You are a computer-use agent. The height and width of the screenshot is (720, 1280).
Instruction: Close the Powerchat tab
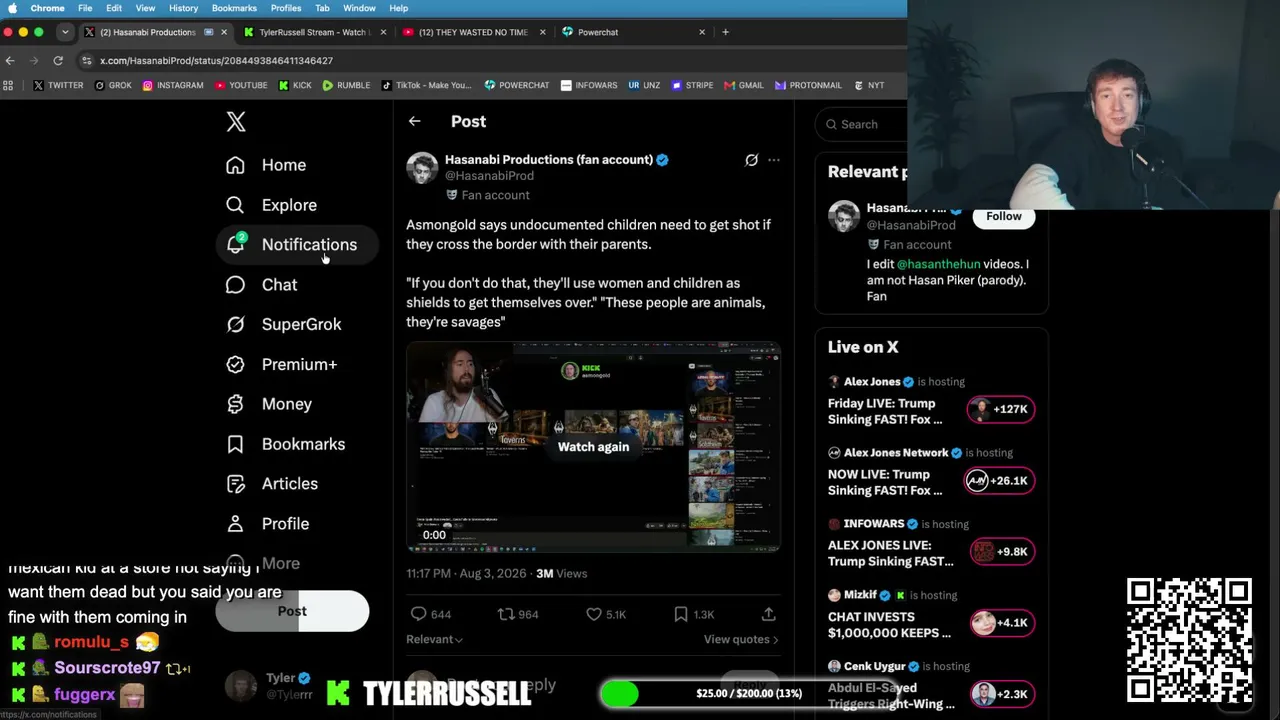click(701, 32)
